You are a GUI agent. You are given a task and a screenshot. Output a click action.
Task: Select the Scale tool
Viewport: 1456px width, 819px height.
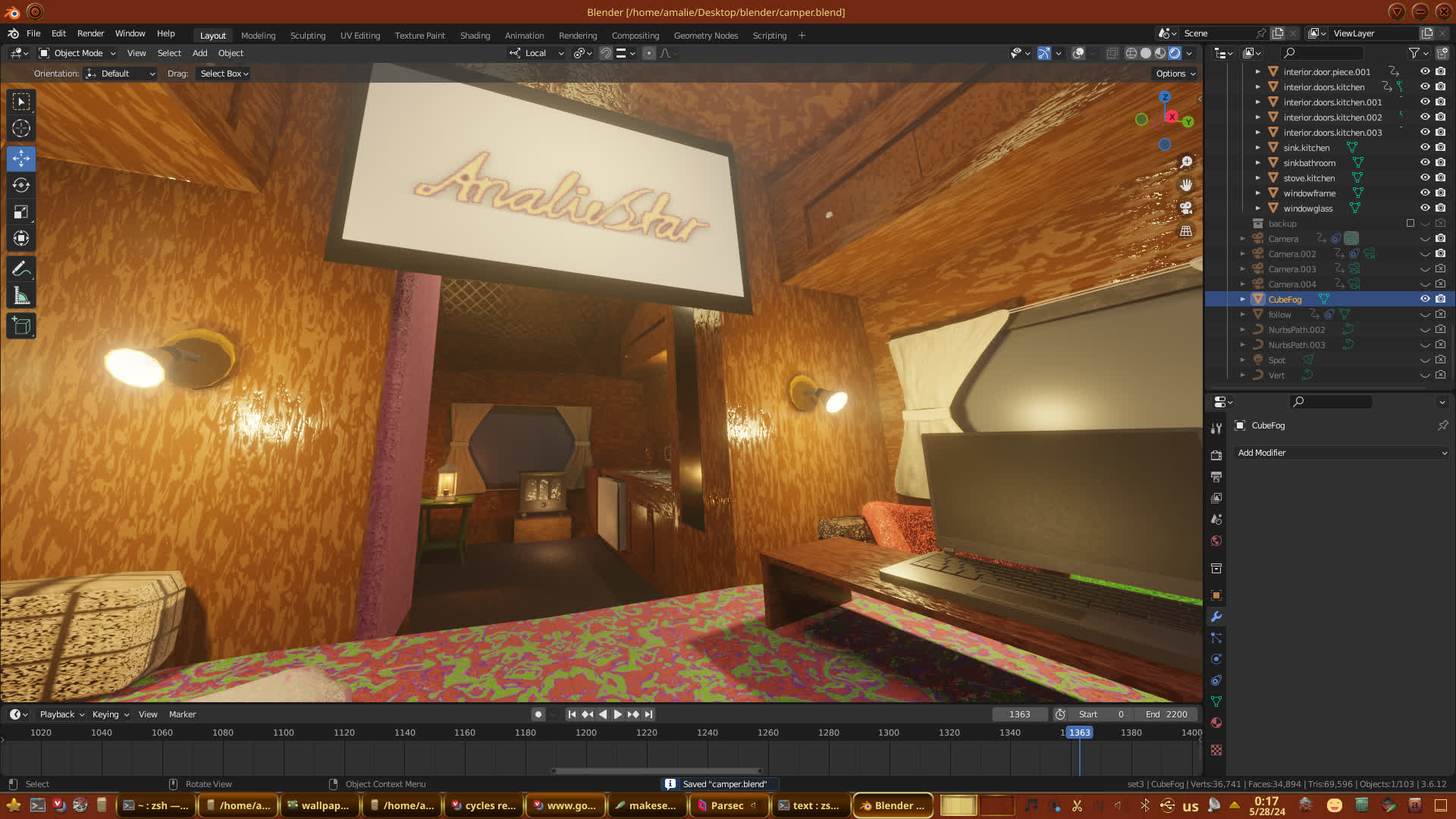click(21, 212)
